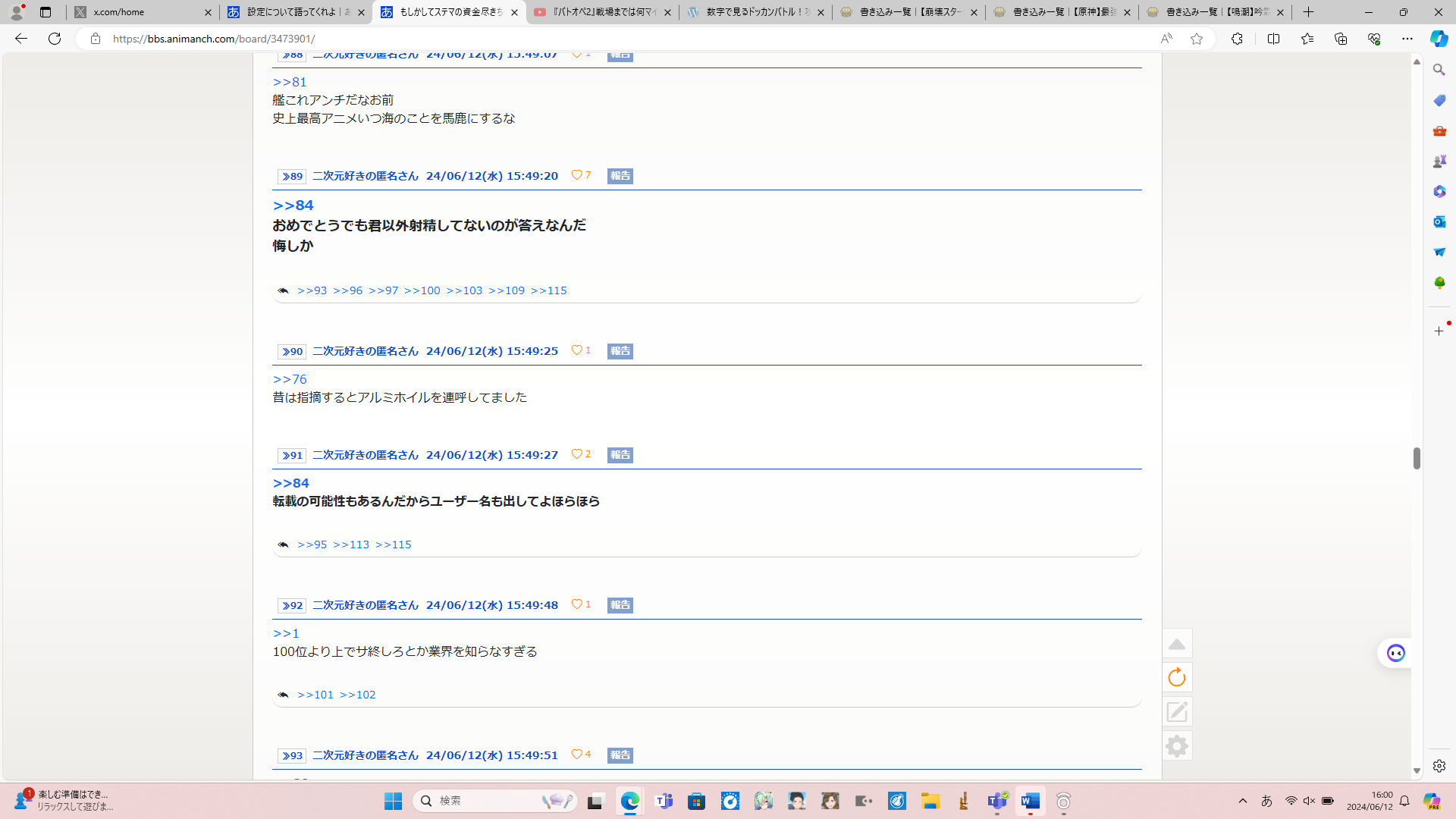Expand the post number 90 anchor

(x=292, y=352)
